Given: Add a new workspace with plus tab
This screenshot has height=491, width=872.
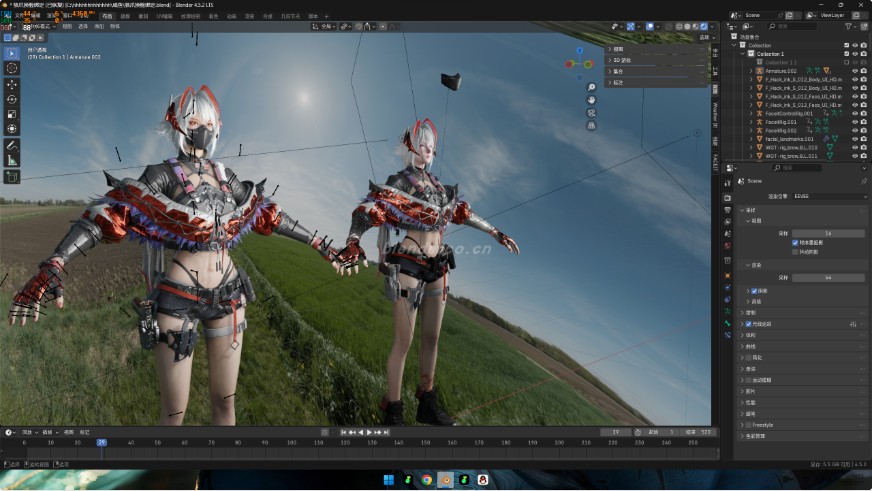Looking at the screenshot, I should (x=326, y=16).
